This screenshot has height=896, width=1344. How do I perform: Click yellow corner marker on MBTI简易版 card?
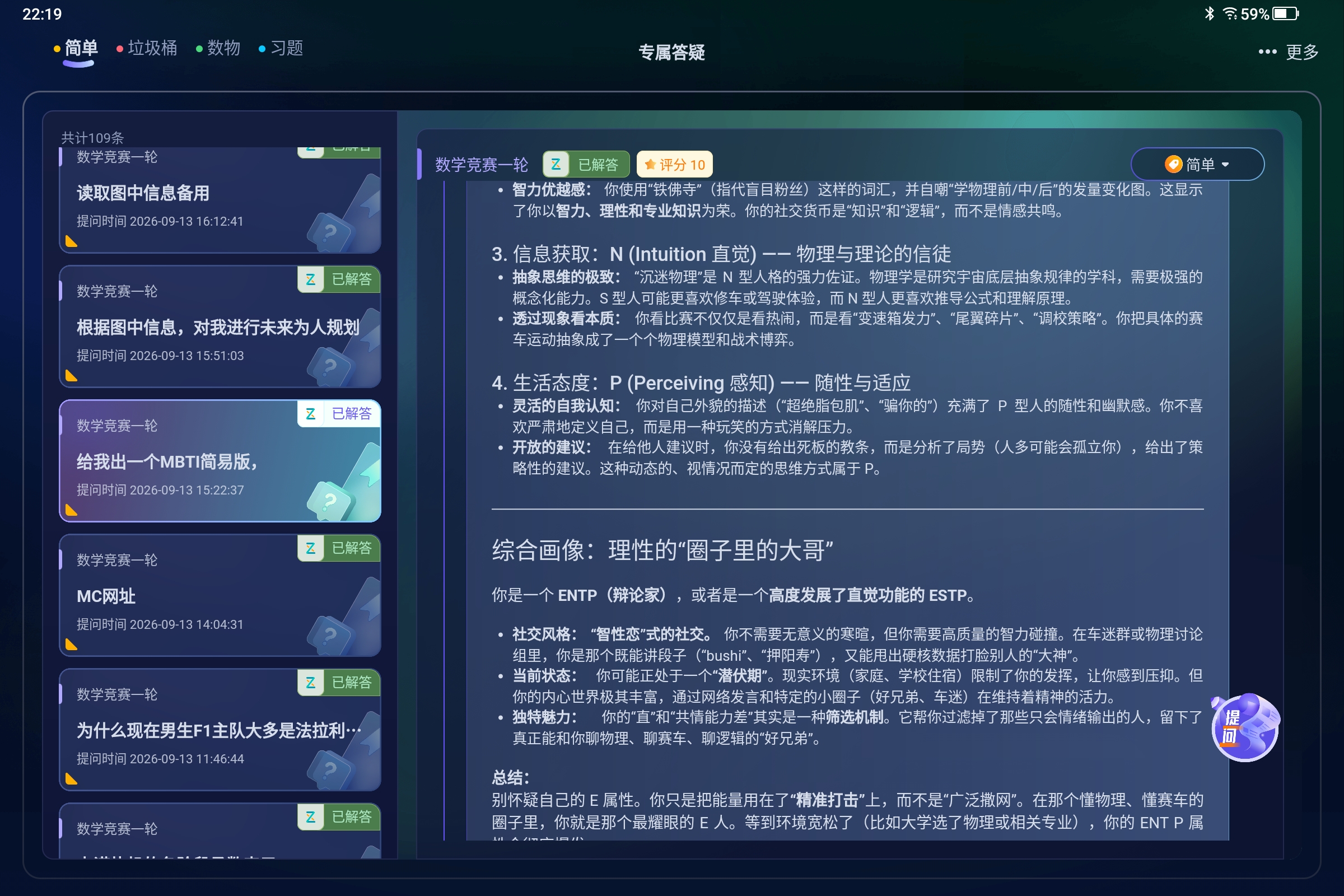click(71, 510)
